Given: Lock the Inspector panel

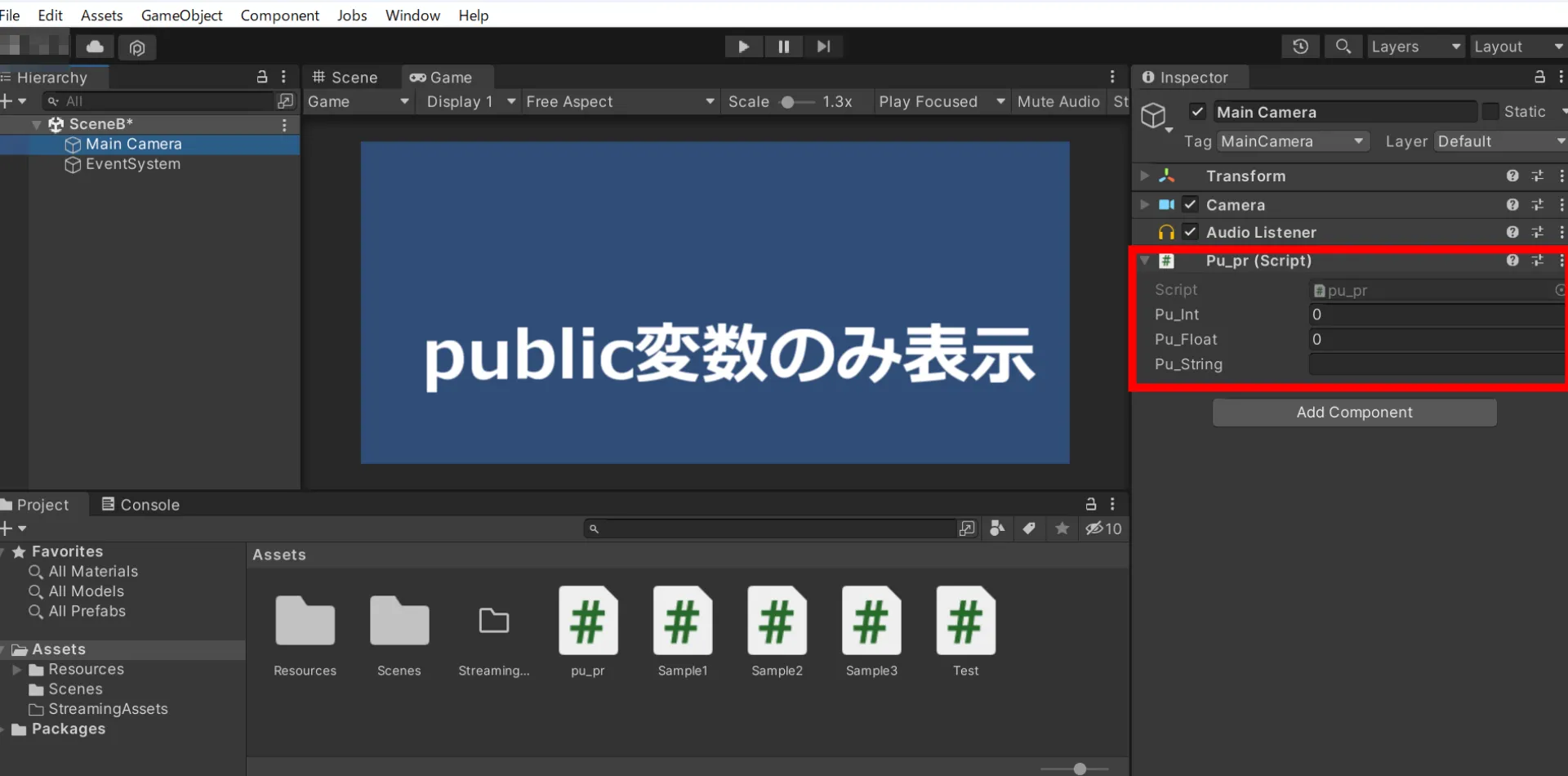Looking at the screenshot, I should pos(1539,77).
